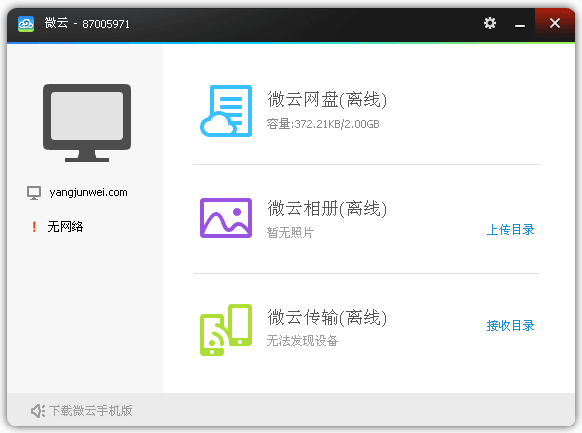The image size is (582, 433).
Task: Click the 无网络 status text
Action: 65,227
